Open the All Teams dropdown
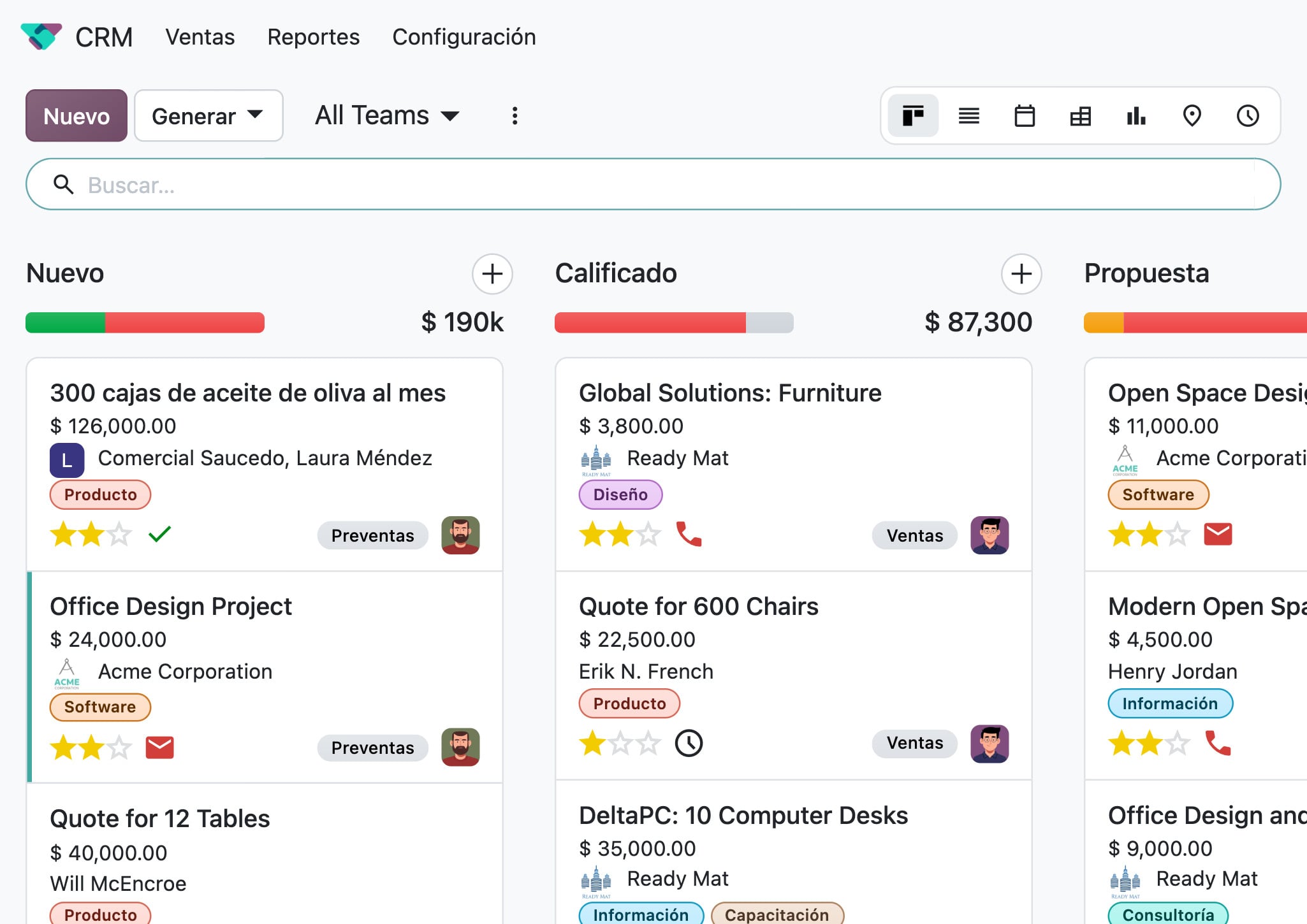 click(x=387, y=116)
